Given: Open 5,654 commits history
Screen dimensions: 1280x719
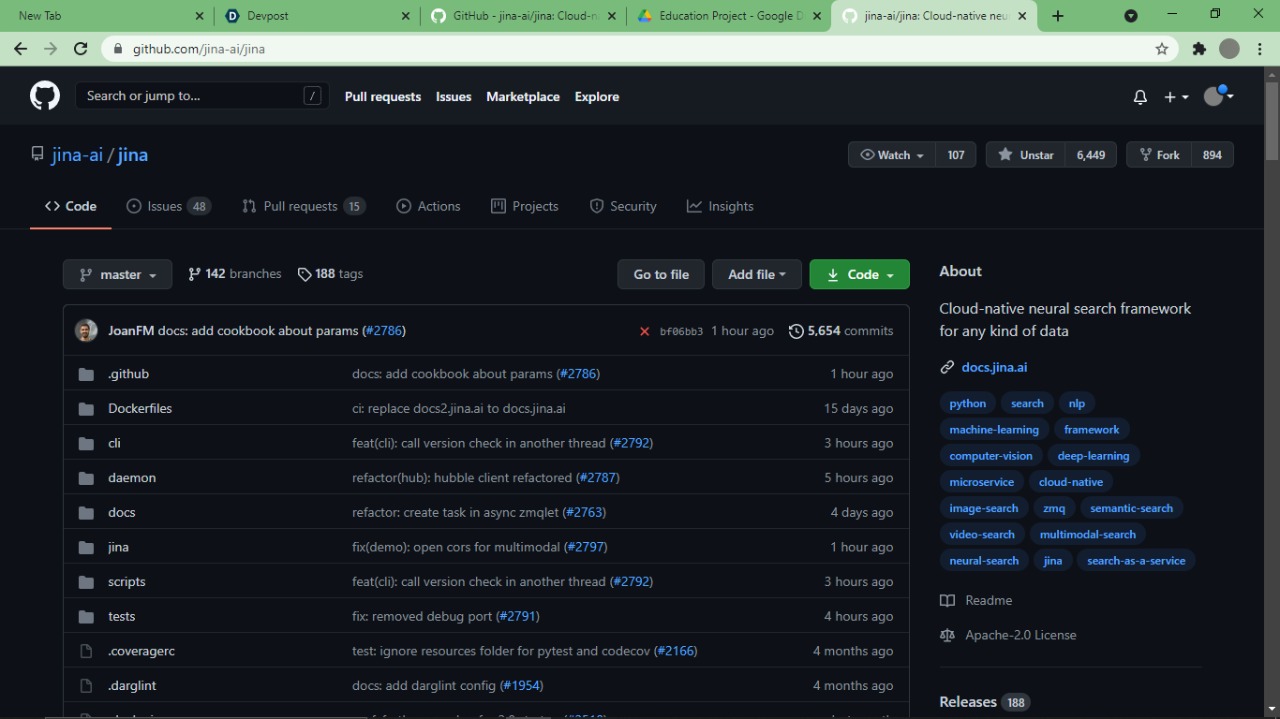Looking at the screenshot, I should [841, 331].
